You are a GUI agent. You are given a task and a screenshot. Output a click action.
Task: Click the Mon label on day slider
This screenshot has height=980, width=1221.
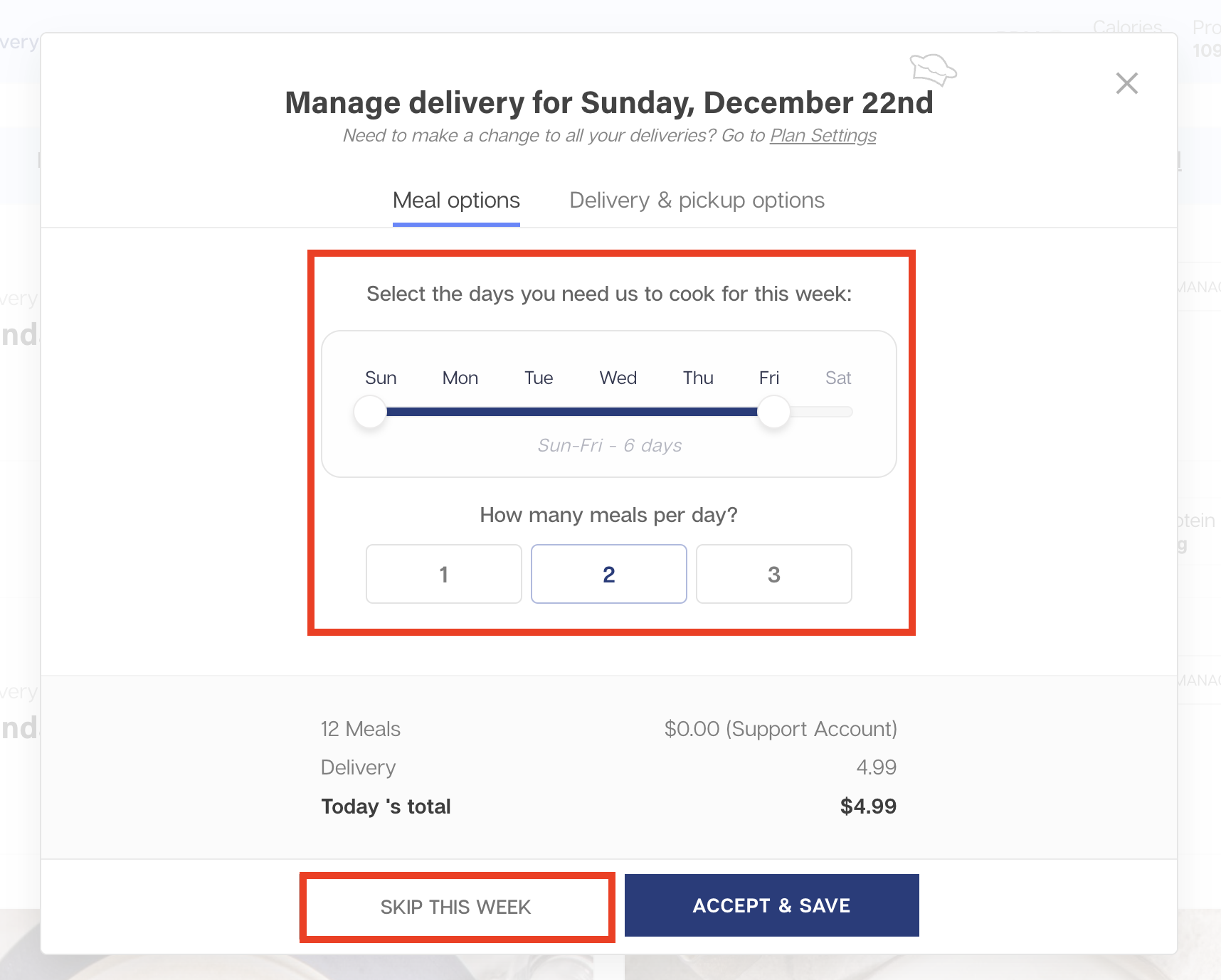460,378
